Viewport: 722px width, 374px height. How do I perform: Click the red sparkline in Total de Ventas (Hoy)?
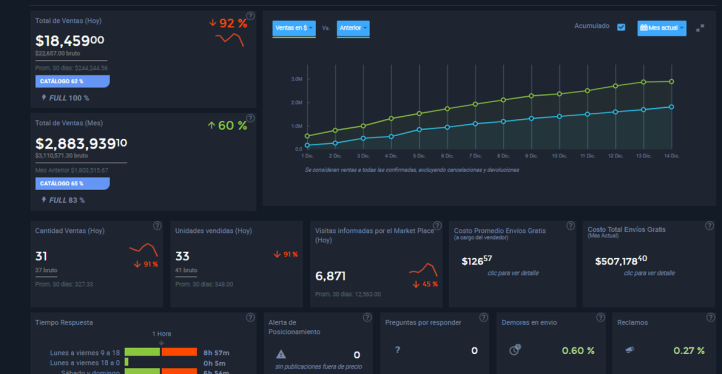229,40
